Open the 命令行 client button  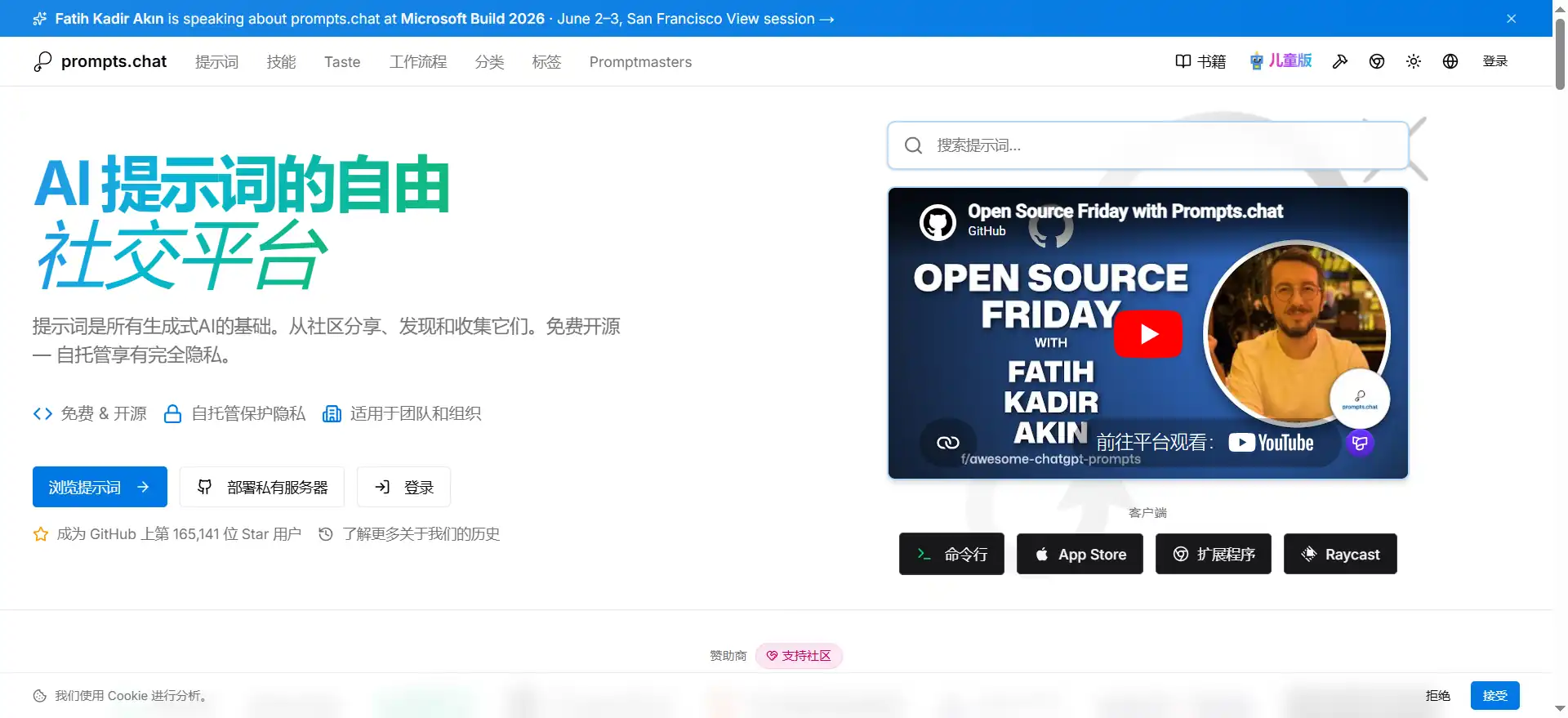951,554
